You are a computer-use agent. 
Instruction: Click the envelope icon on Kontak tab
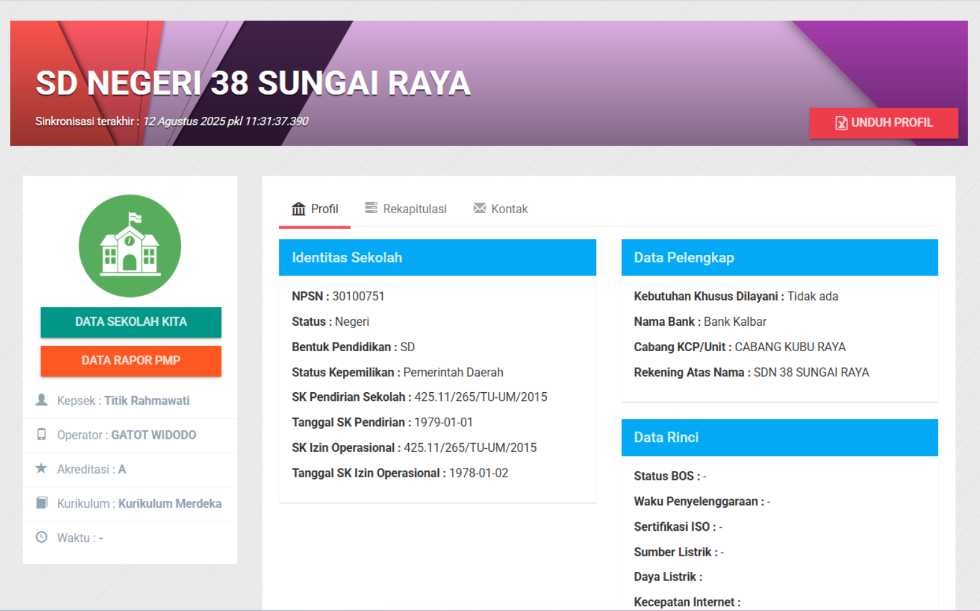(479, 209)
